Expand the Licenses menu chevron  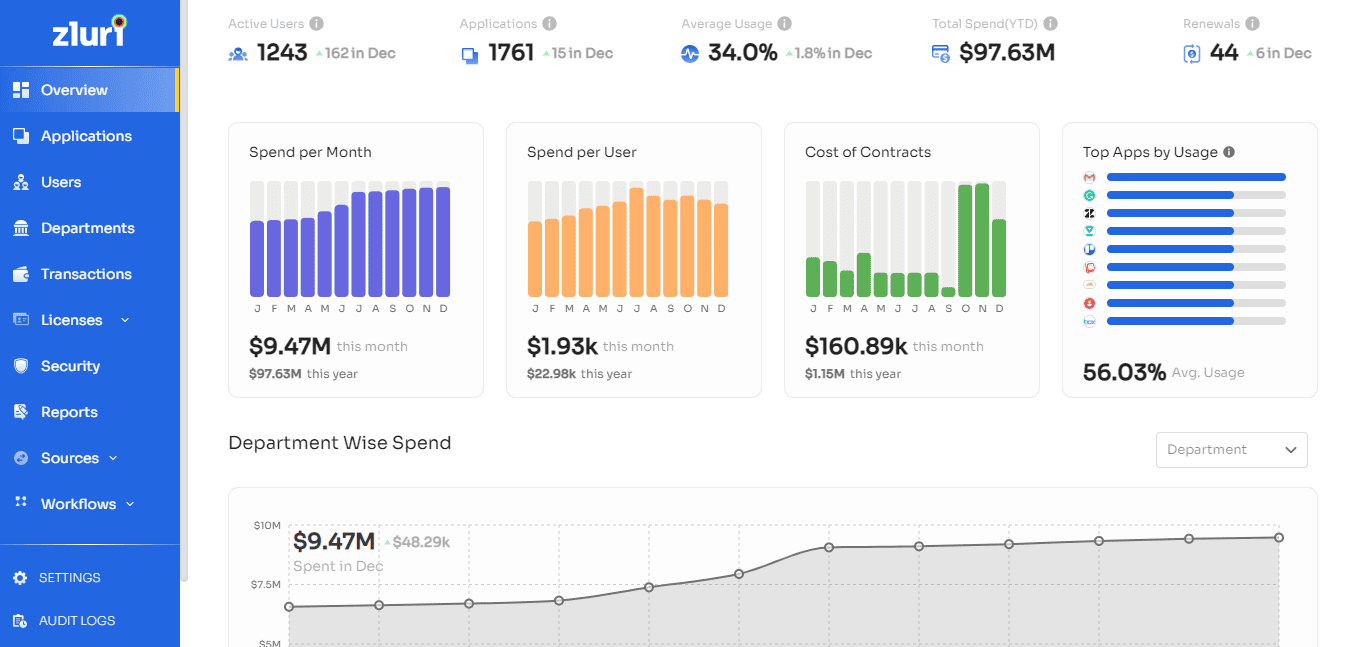tap(125, 319)
